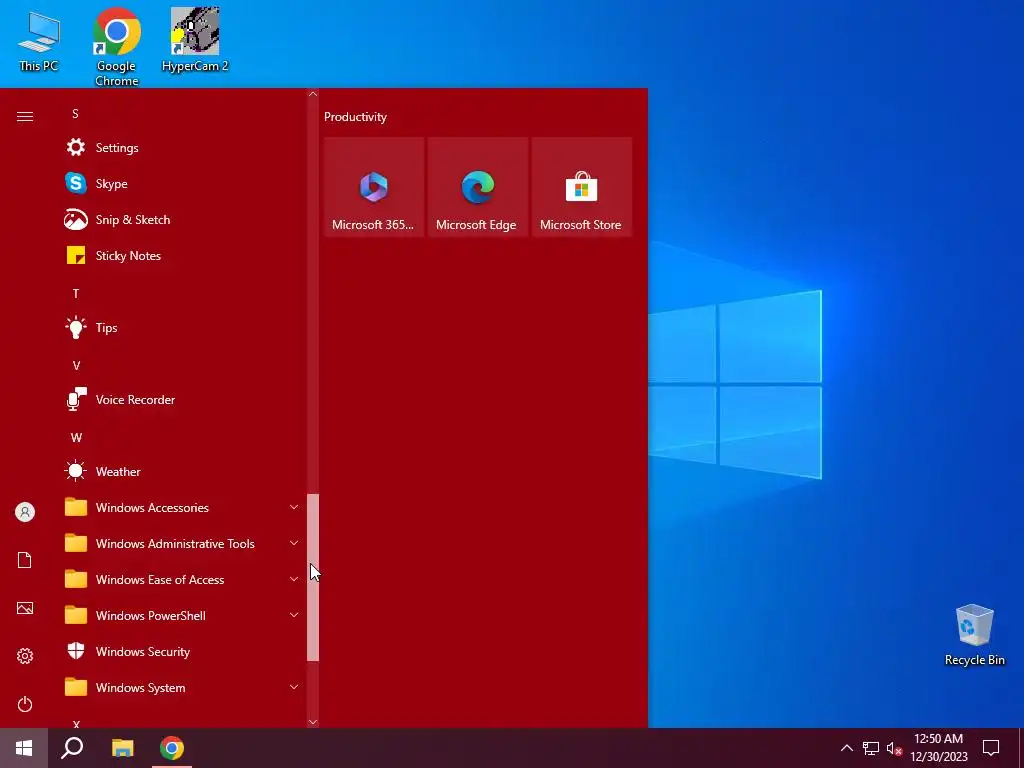Image resolution: width=1024 pixels, height=768 pixels.
Task: Jump to letter T section header
Action: pyautogui.click(x=76, y=293)
